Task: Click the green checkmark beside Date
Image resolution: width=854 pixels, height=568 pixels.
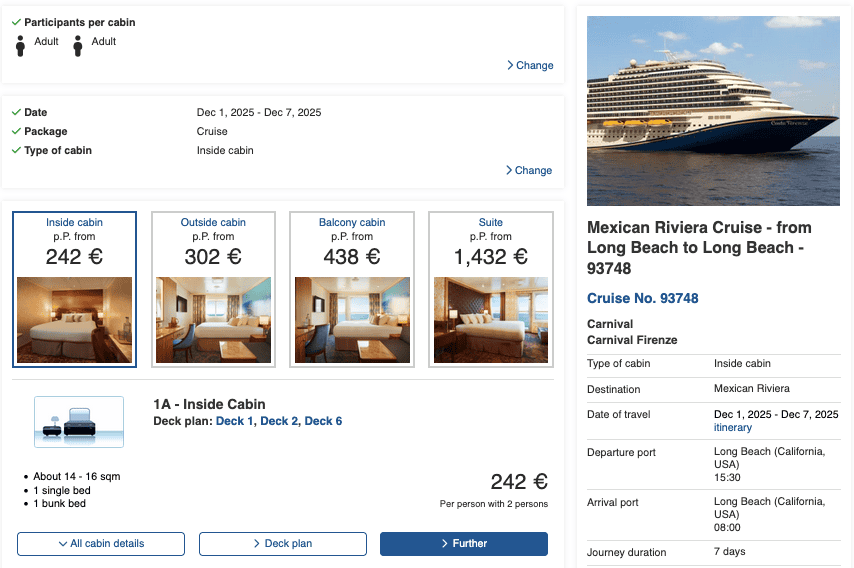Action: tap(16, 113)
